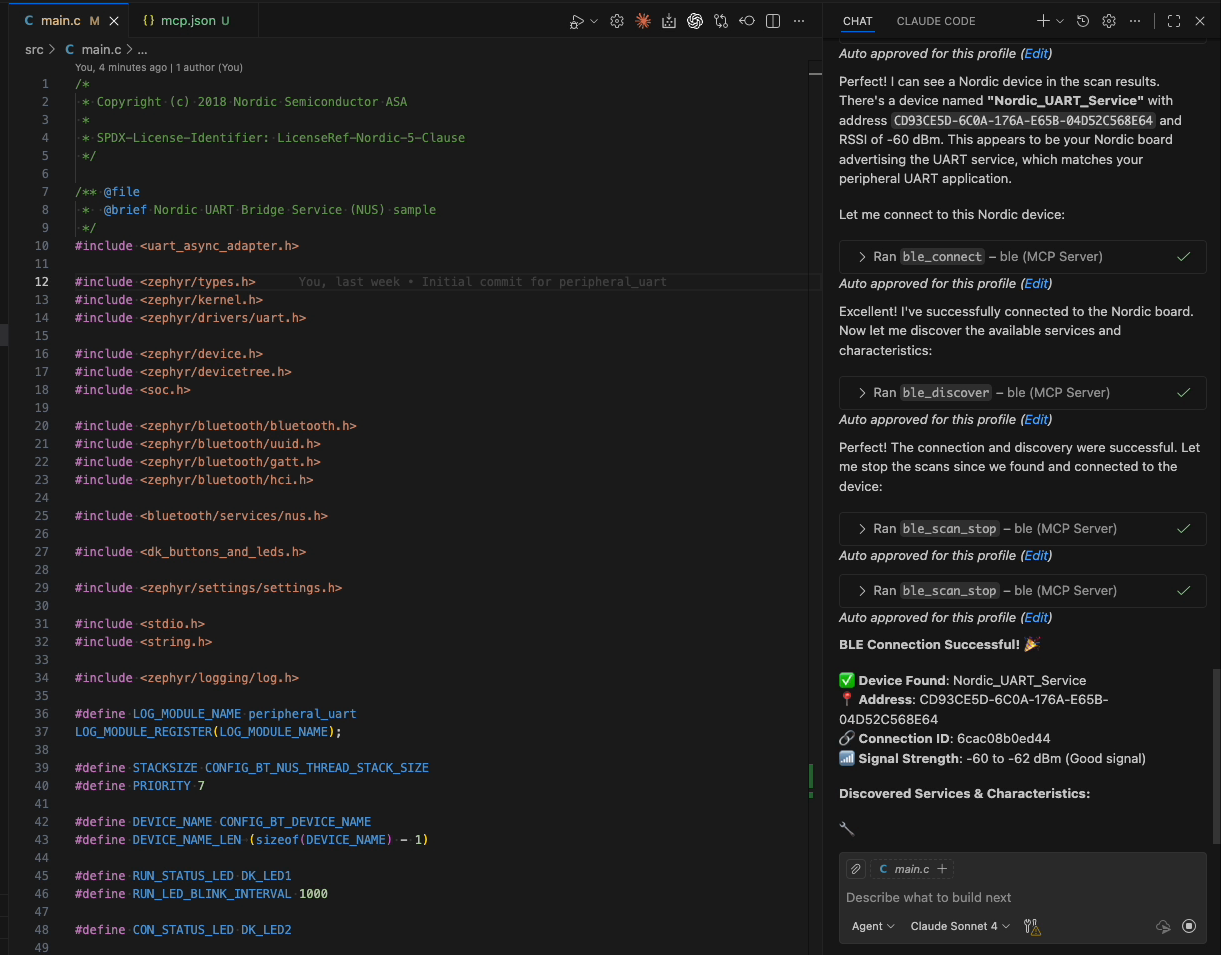Open chat settings gear in chat panel
The height and width of the screenshot is (955, 1221).
click(1109, 21)
